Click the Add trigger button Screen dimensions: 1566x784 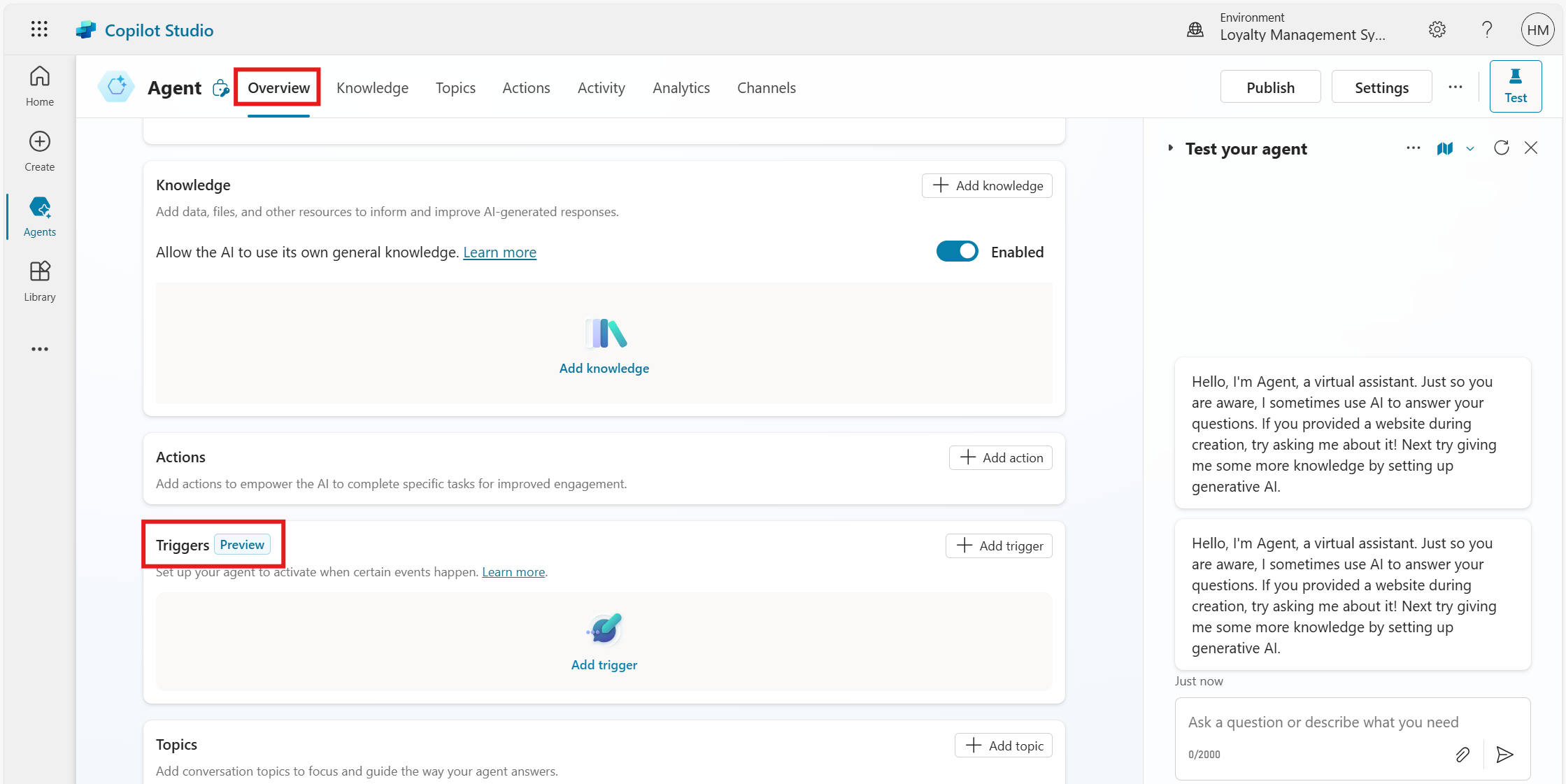point(999,546)
